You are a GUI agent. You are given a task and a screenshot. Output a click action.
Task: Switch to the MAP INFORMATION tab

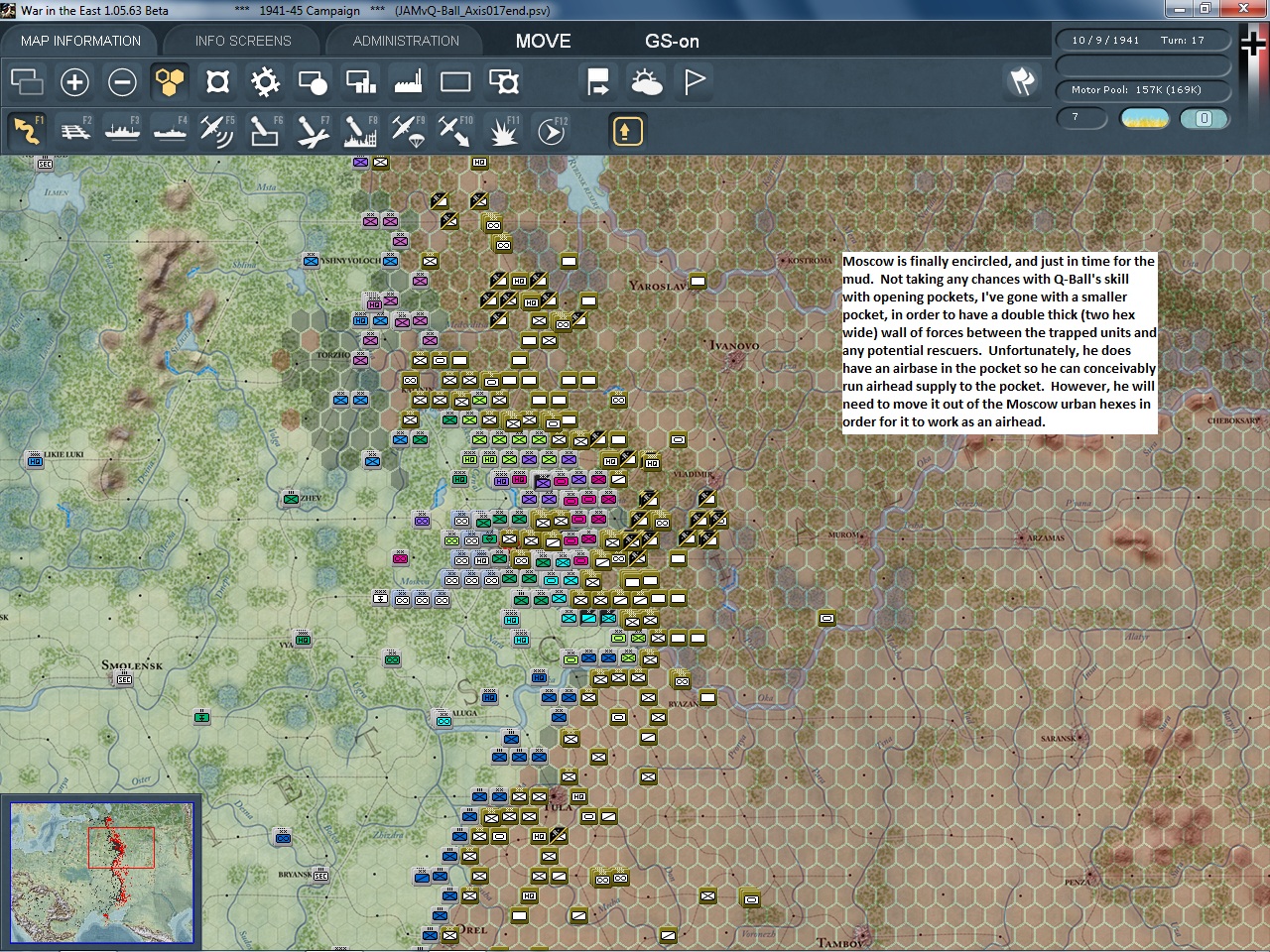(x=80, y=41)
